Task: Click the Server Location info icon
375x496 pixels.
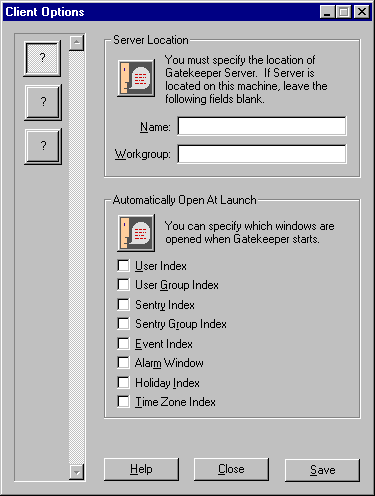Action: coord(136,78)
